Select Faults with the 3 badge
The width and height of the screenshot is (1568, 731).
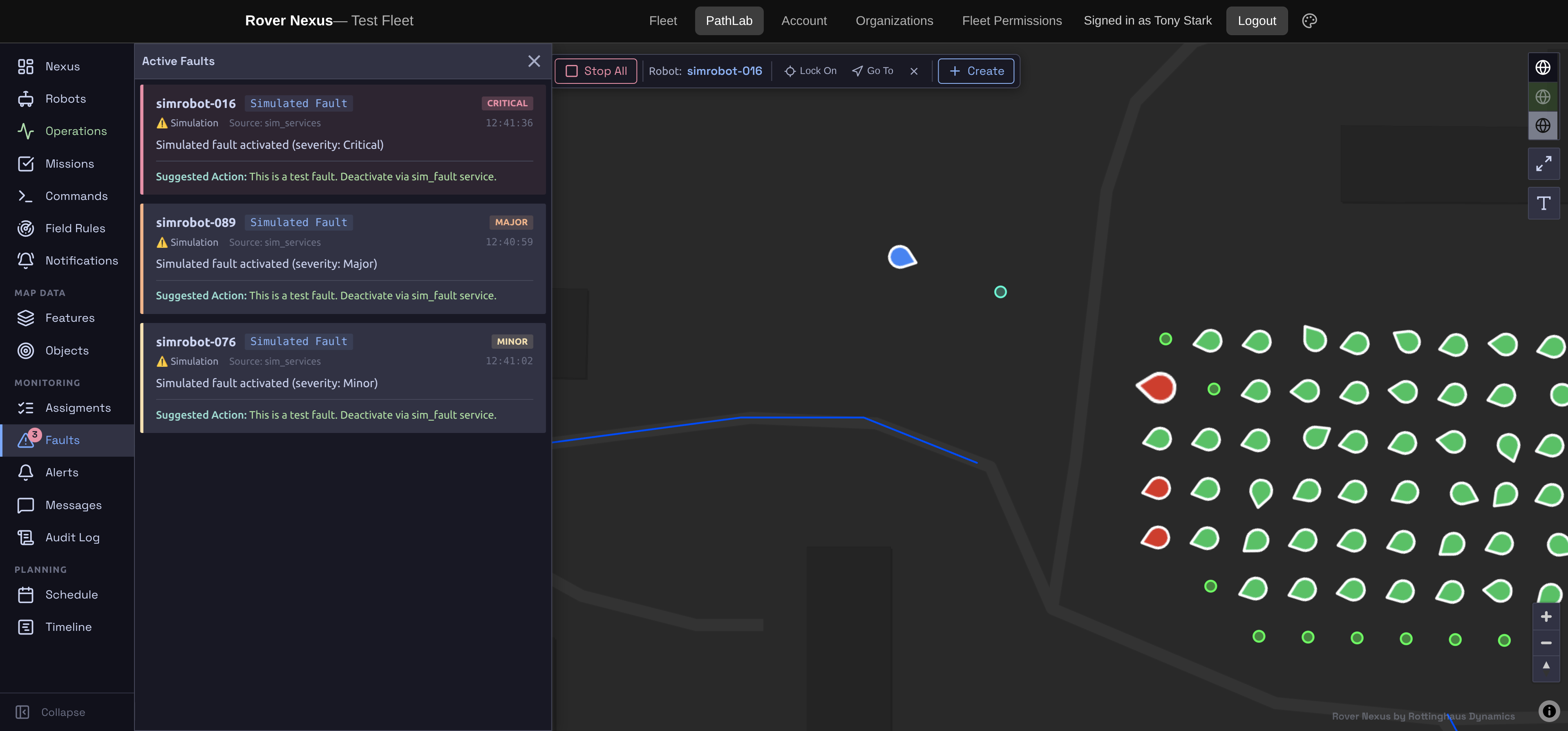coord(67,440)
